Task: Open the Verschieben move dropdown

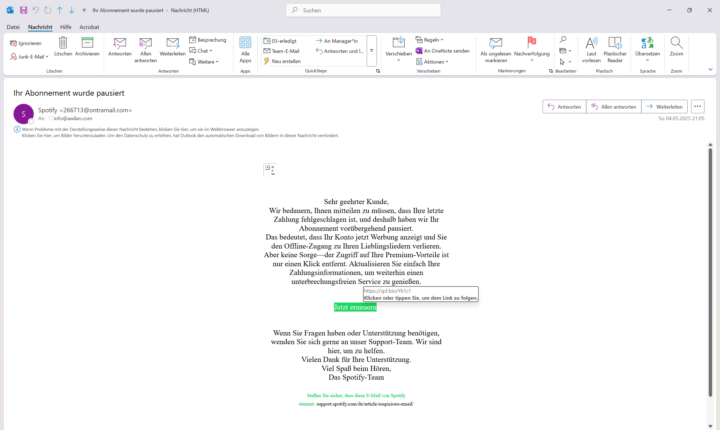Action: coord(399,50)
